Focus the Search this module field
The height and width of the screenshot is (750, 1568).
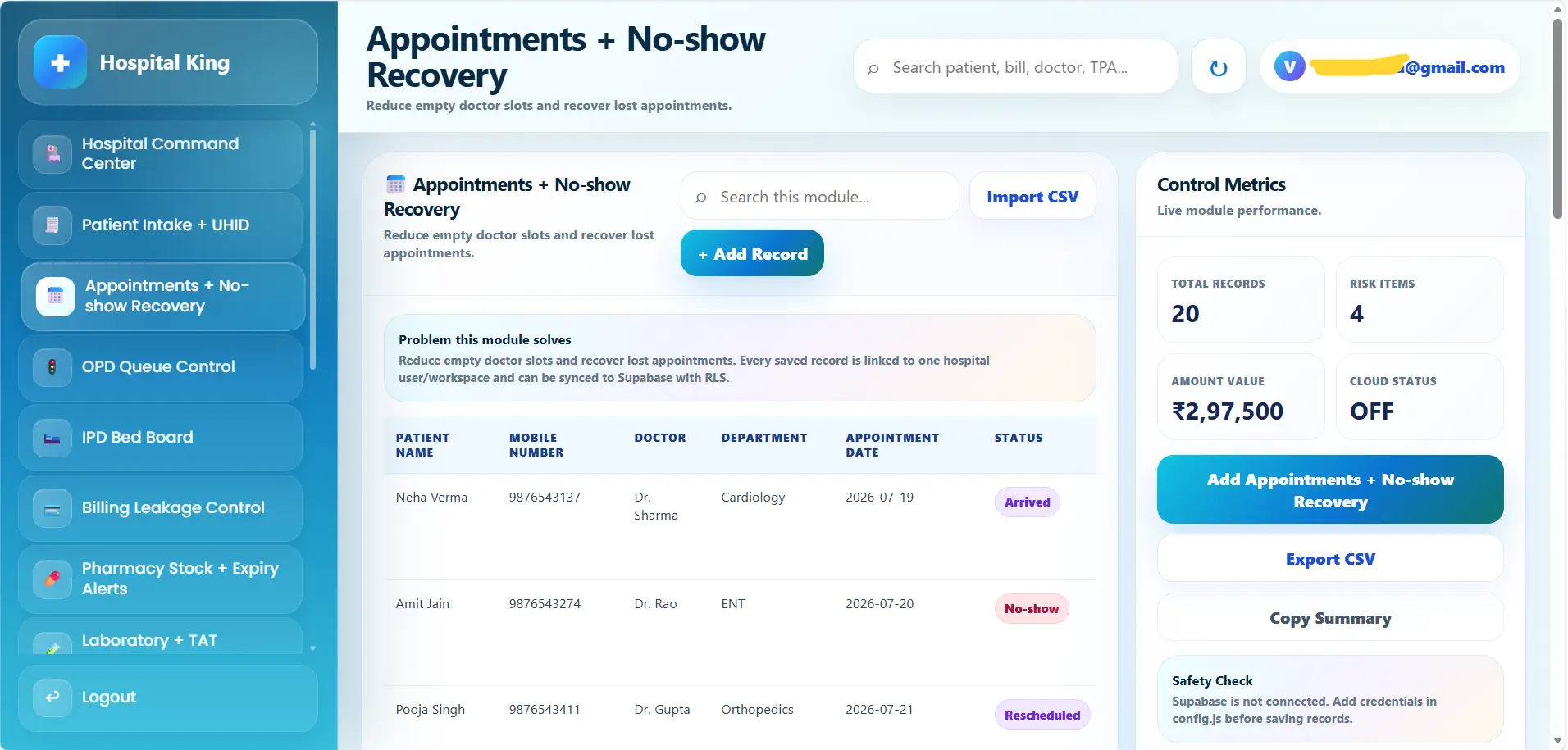coord(819,197)
